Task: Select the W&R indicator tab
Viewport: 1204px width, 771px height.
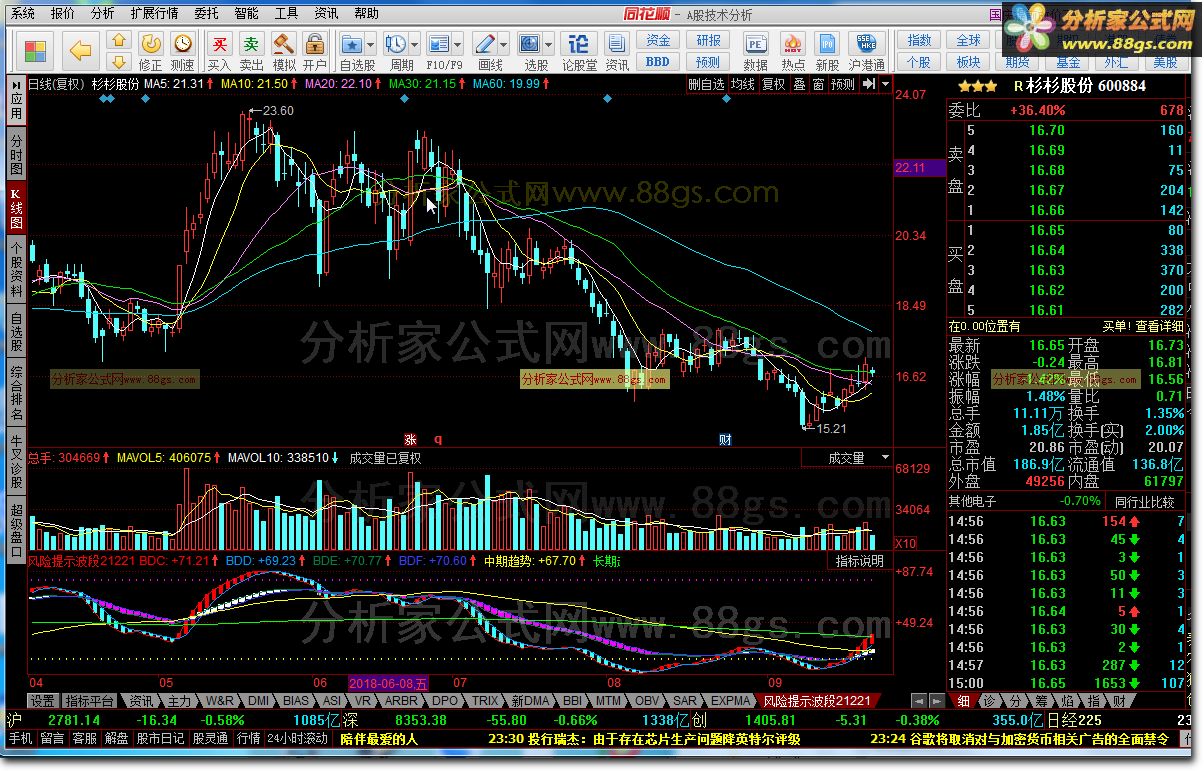Action: (218, 701)
